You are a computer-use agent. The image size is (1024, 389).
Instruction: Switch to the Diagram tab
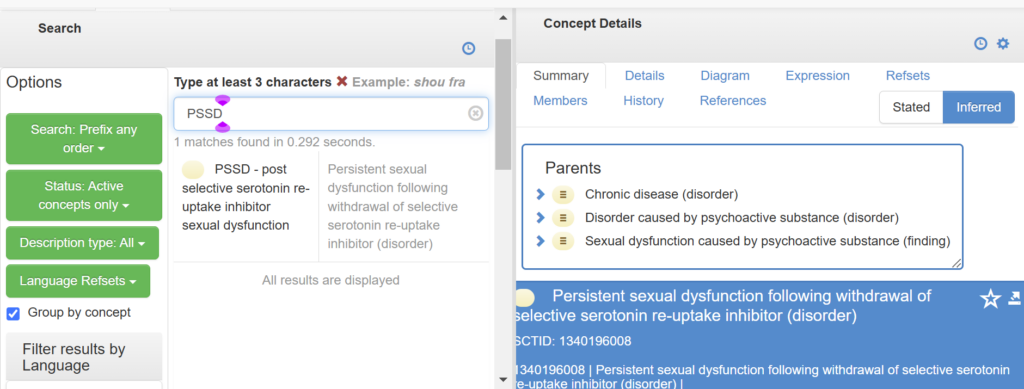click(725, 76)
